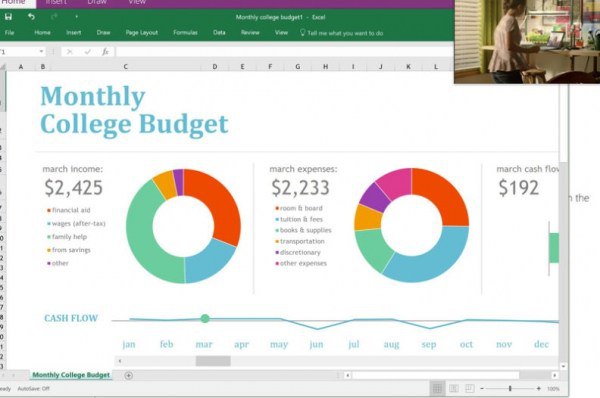Switch to Page Break Preview icon in status bar
Image resolution: width=600 pixels, height=398 pixels.
pos(470,389)
